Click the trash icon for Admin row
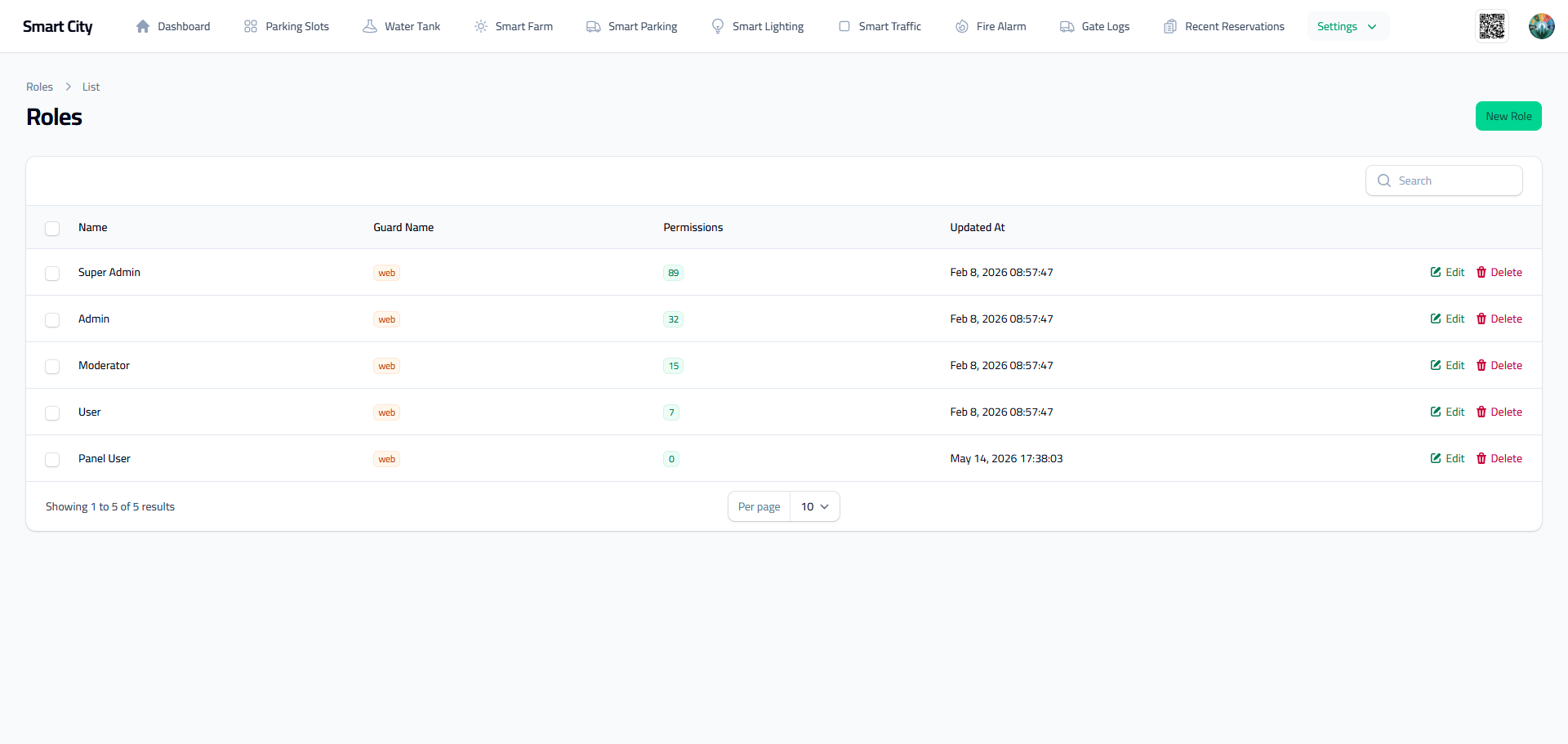This screenshot has height=744, width=1568. coord(1481,319)
